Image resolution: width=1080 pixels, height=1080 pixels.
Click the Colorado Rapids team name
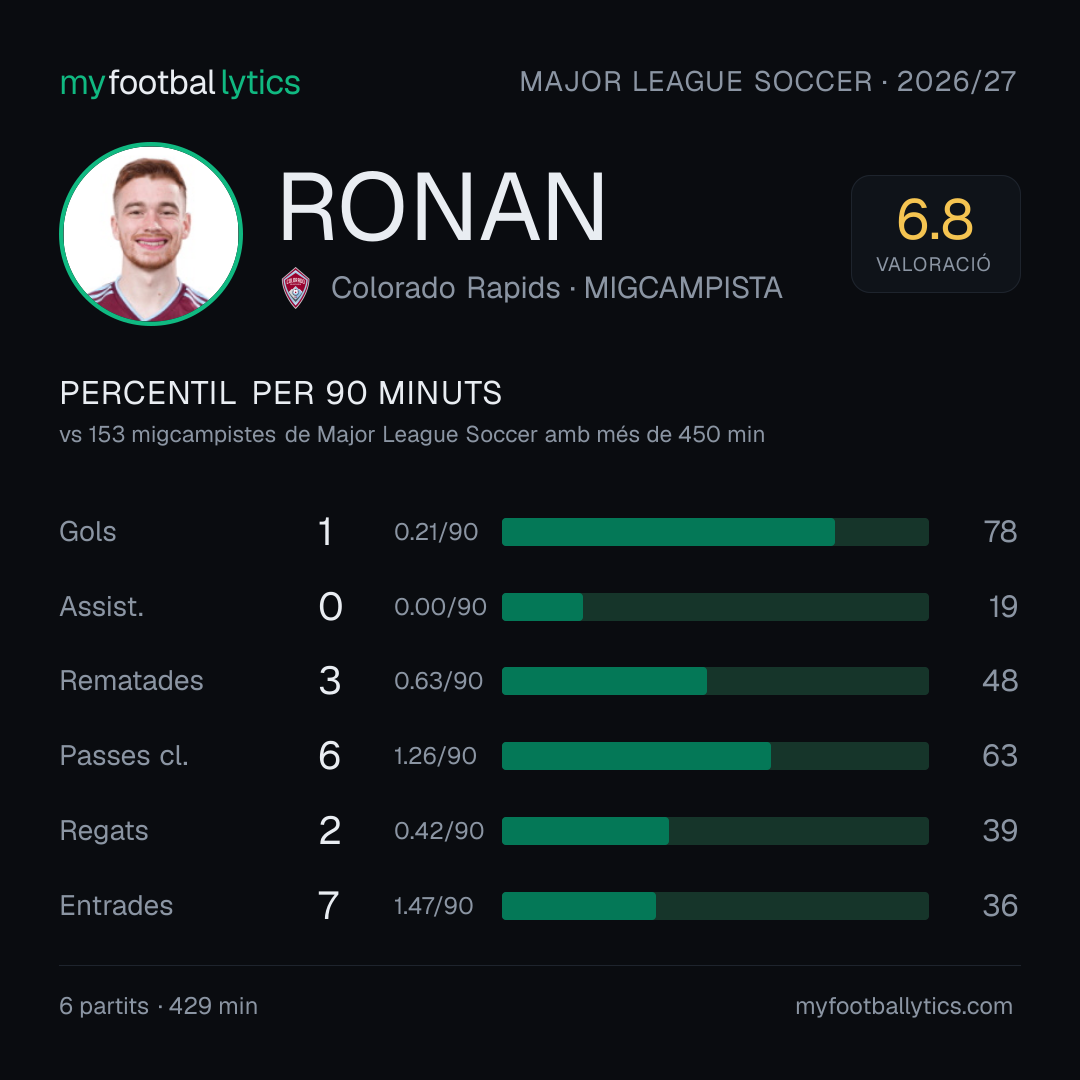click(x=446, y=288)
